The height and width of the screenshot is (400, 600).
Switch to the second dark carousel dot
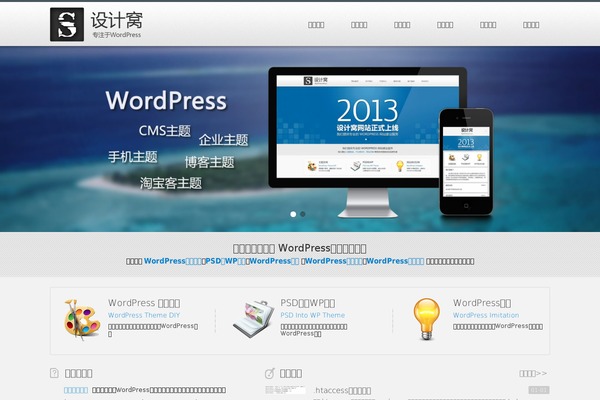coord(303,214)
